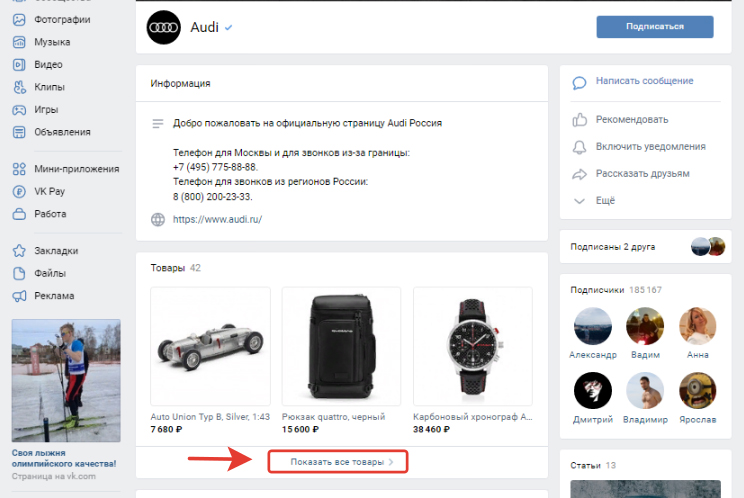Open the Clips icon in the sidebar
The image size is (744, 498).
coord(19,87)
